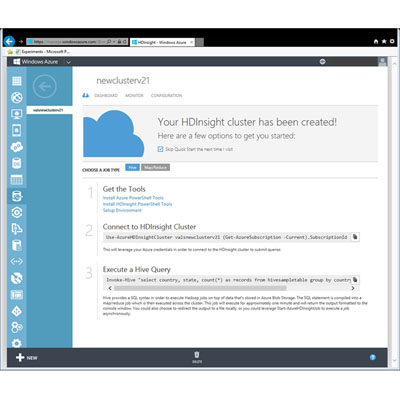This screenshot has height=400, width=400.
Task: Open the browser address bar dropdown
Action: [114, 42]
